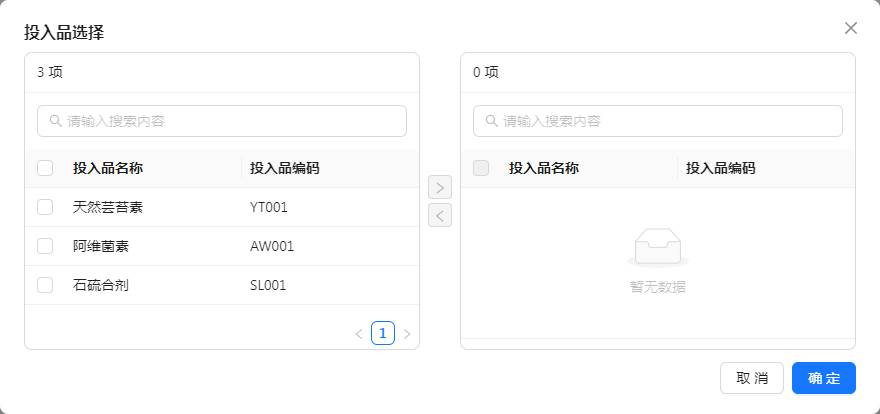Image resolution: width=880 pixels, height=414 pixels.
Task: Toggle select-all checkbox in left table header
Action: [45, 168]
